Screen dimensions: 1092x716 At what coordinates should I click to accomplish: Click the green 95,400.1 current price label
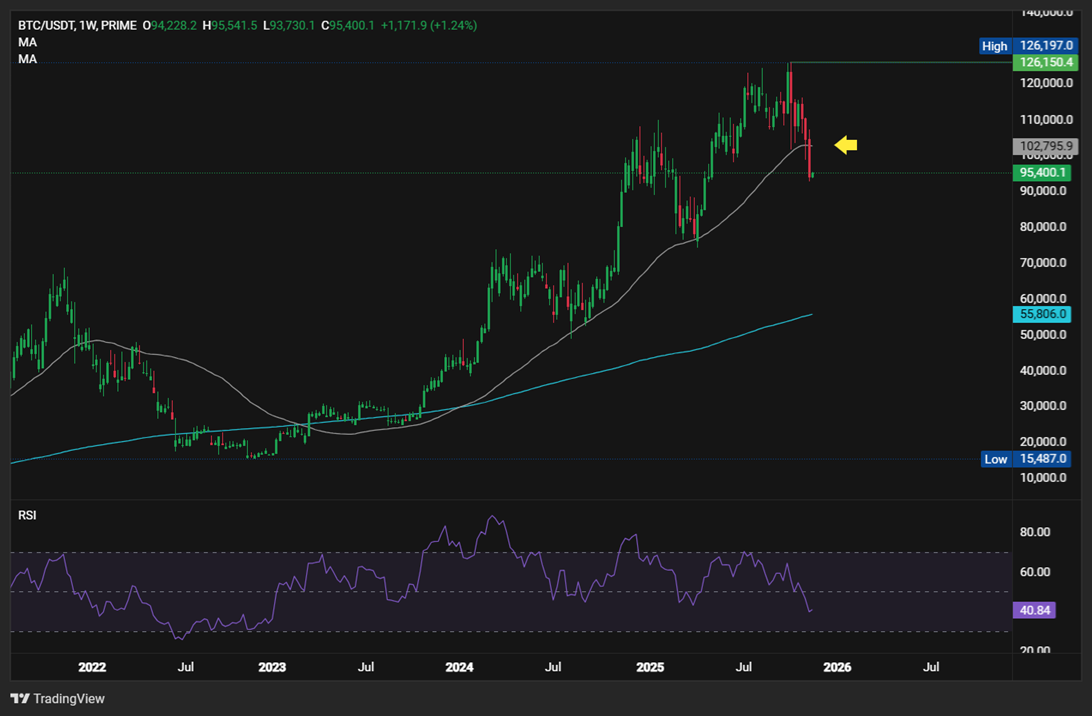click(1043, 172)
